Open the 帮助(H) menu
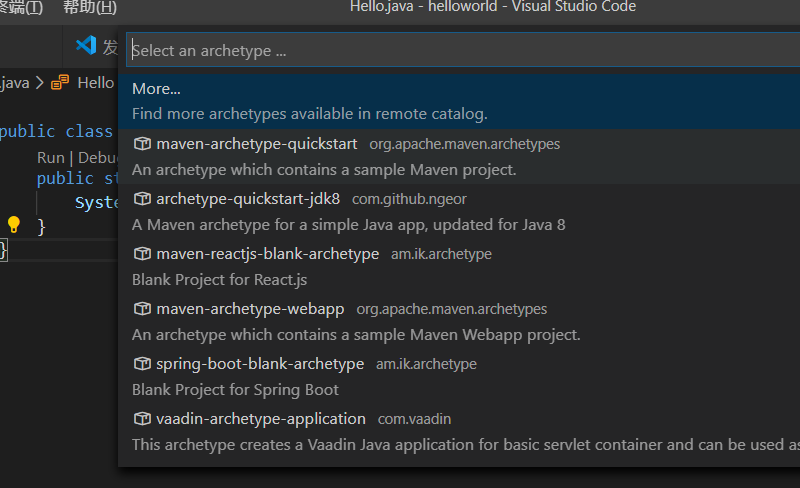 pos(89,8)
